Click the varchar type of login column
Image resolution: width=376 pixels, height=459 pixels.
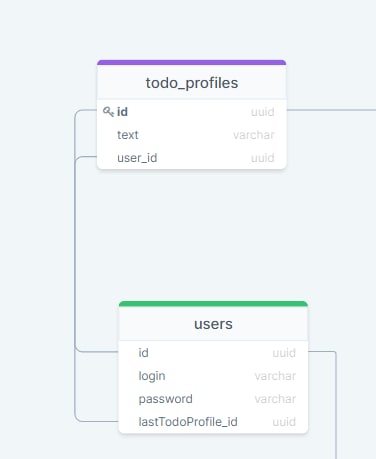pos(275,376)
